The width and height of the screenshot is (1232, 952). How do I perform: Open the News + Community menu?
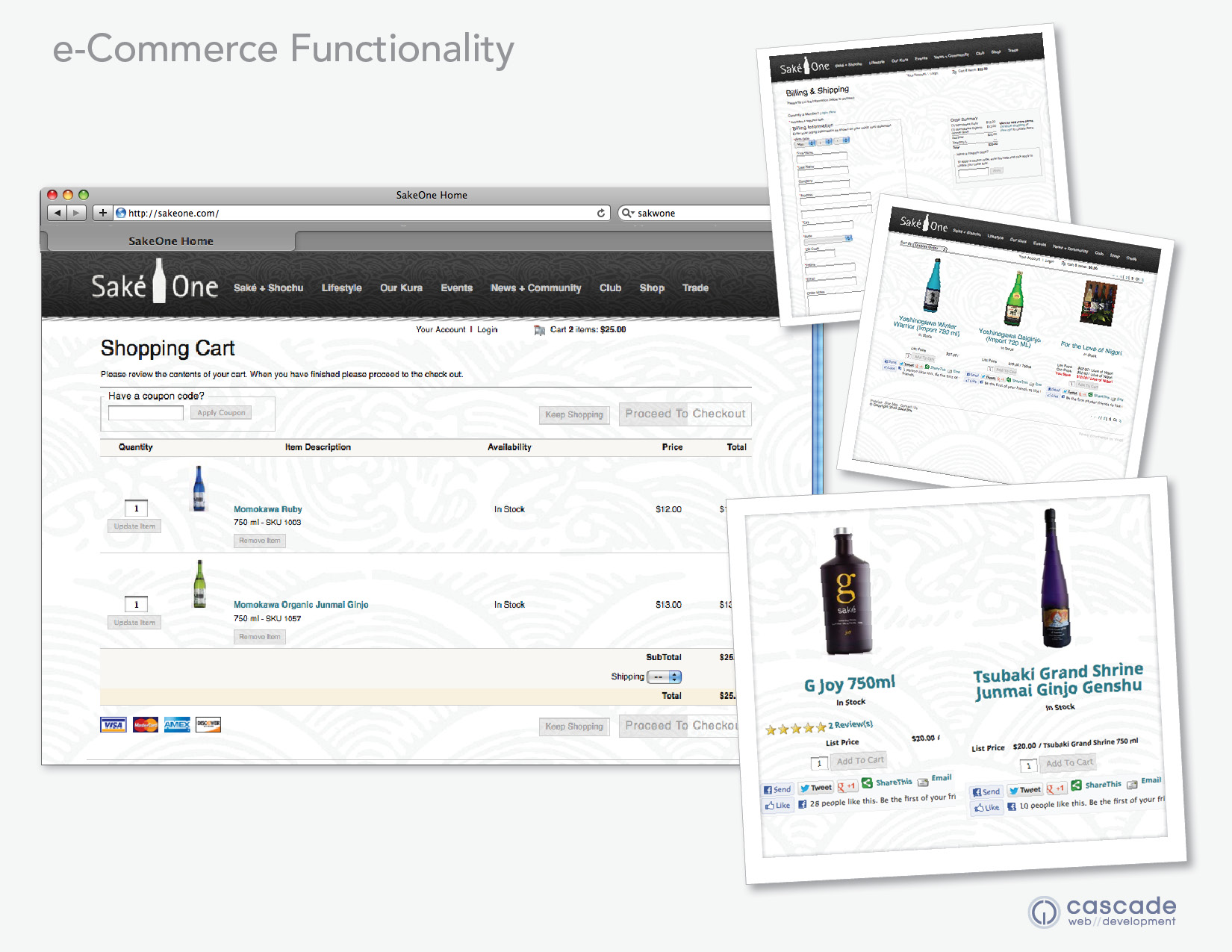(x=535, y=288)
